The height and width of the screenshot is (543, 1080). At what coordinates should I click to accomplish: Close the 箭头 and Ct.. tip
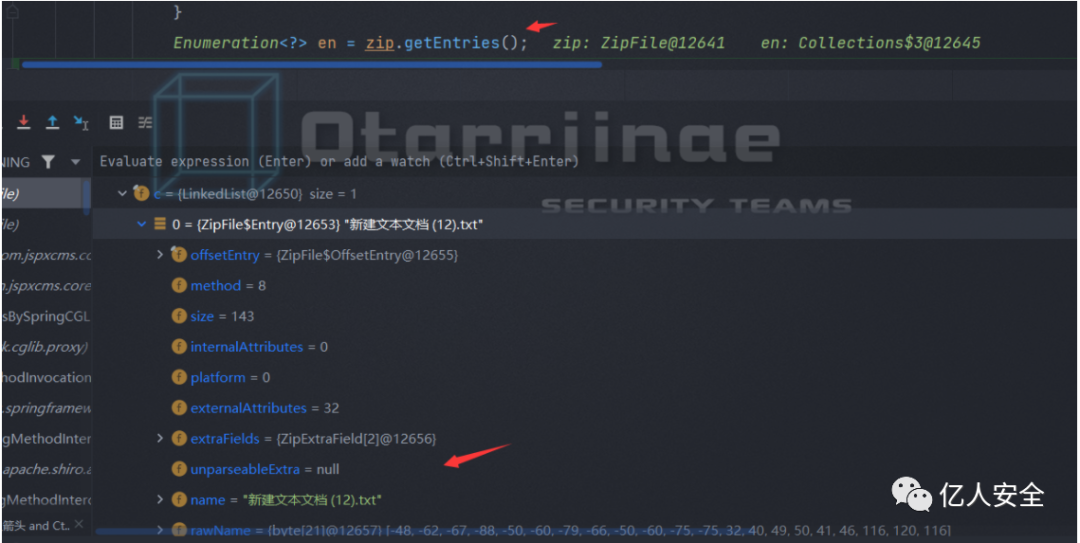tap(79, 524)
